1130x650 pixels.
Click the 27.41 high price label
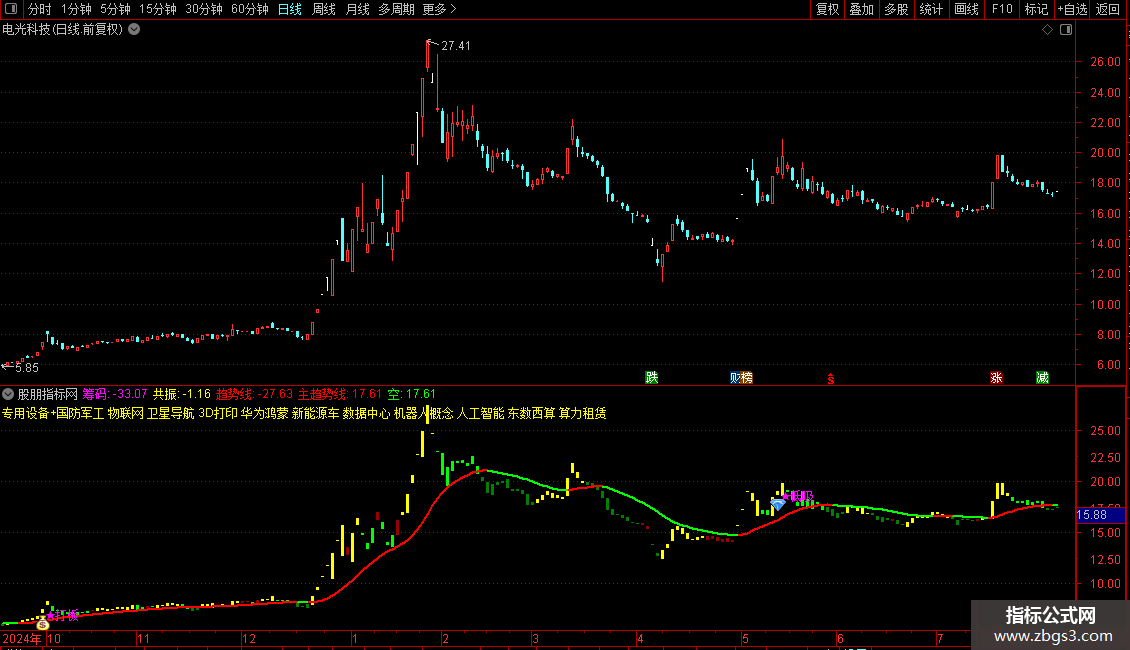point(455,46)
